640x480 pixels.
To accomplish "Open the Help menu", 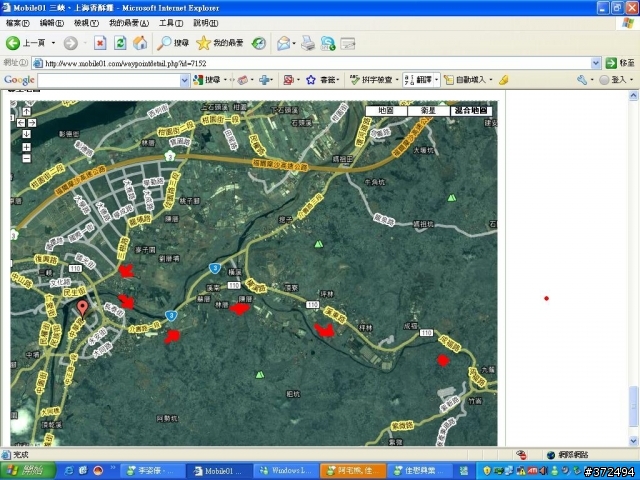I will click(x=205, y=23).
